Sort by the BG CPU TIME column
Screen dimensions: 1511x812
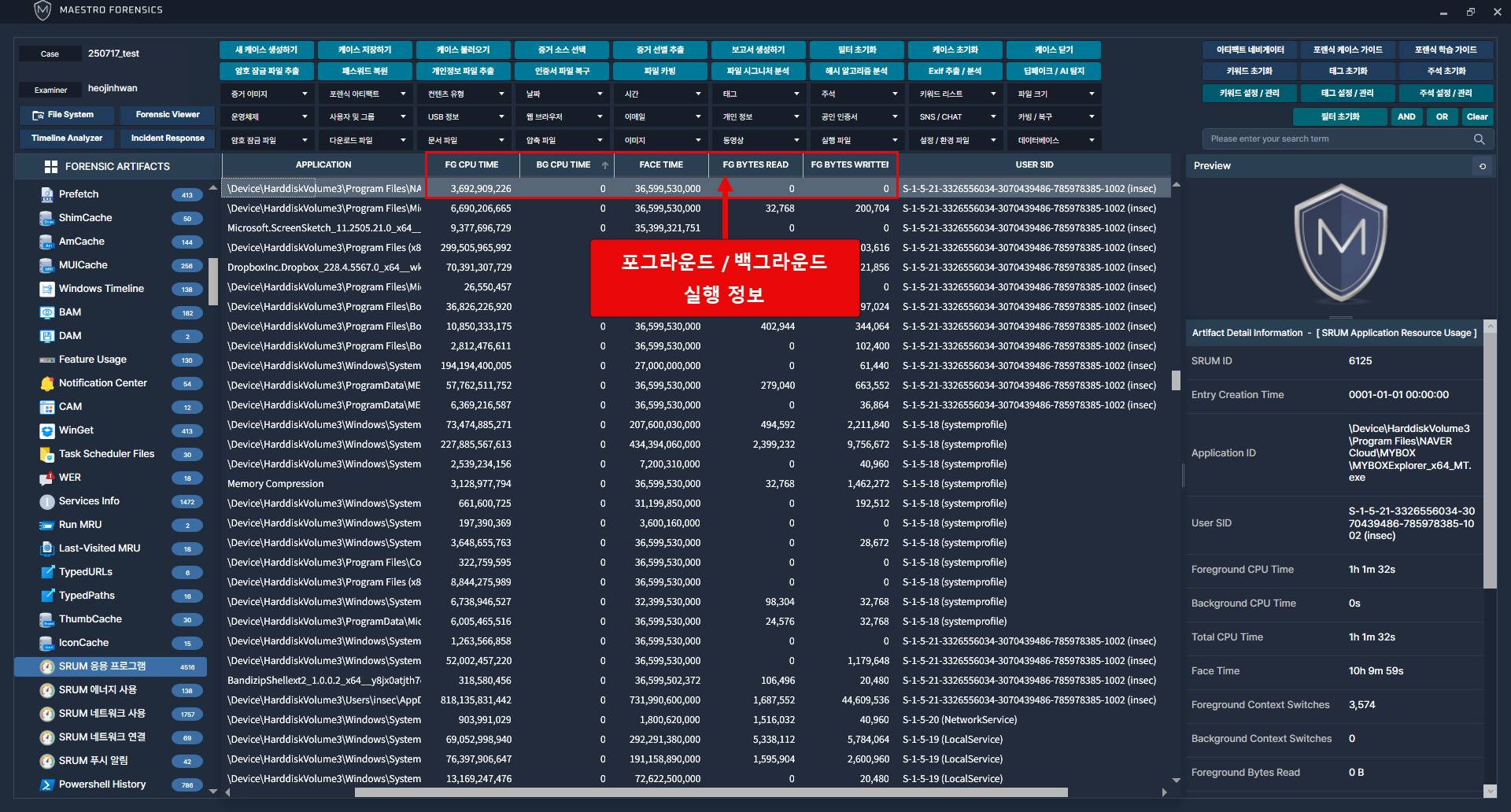563,165
